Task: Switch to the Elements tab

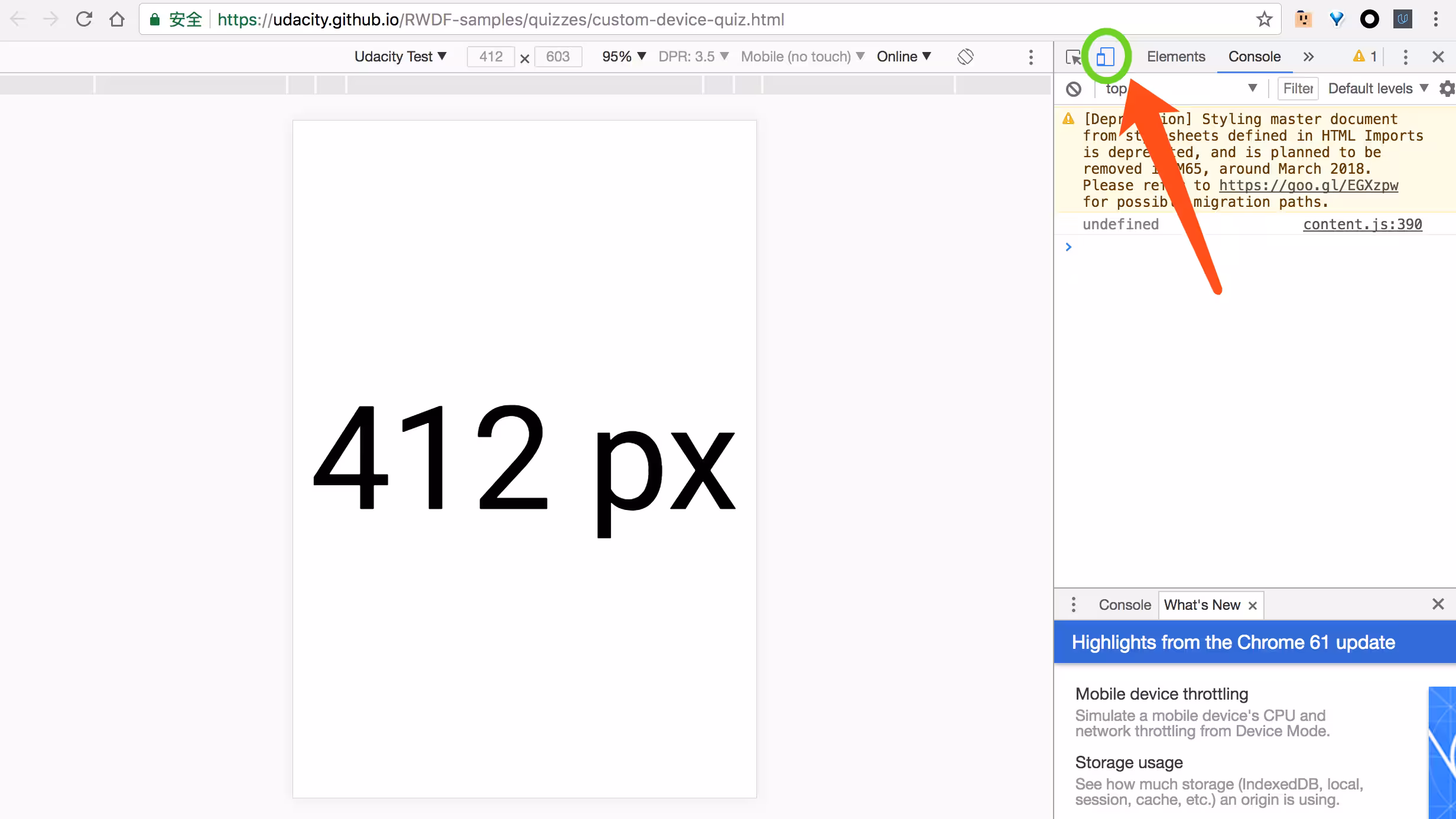Action: (x=1175, y=57)
